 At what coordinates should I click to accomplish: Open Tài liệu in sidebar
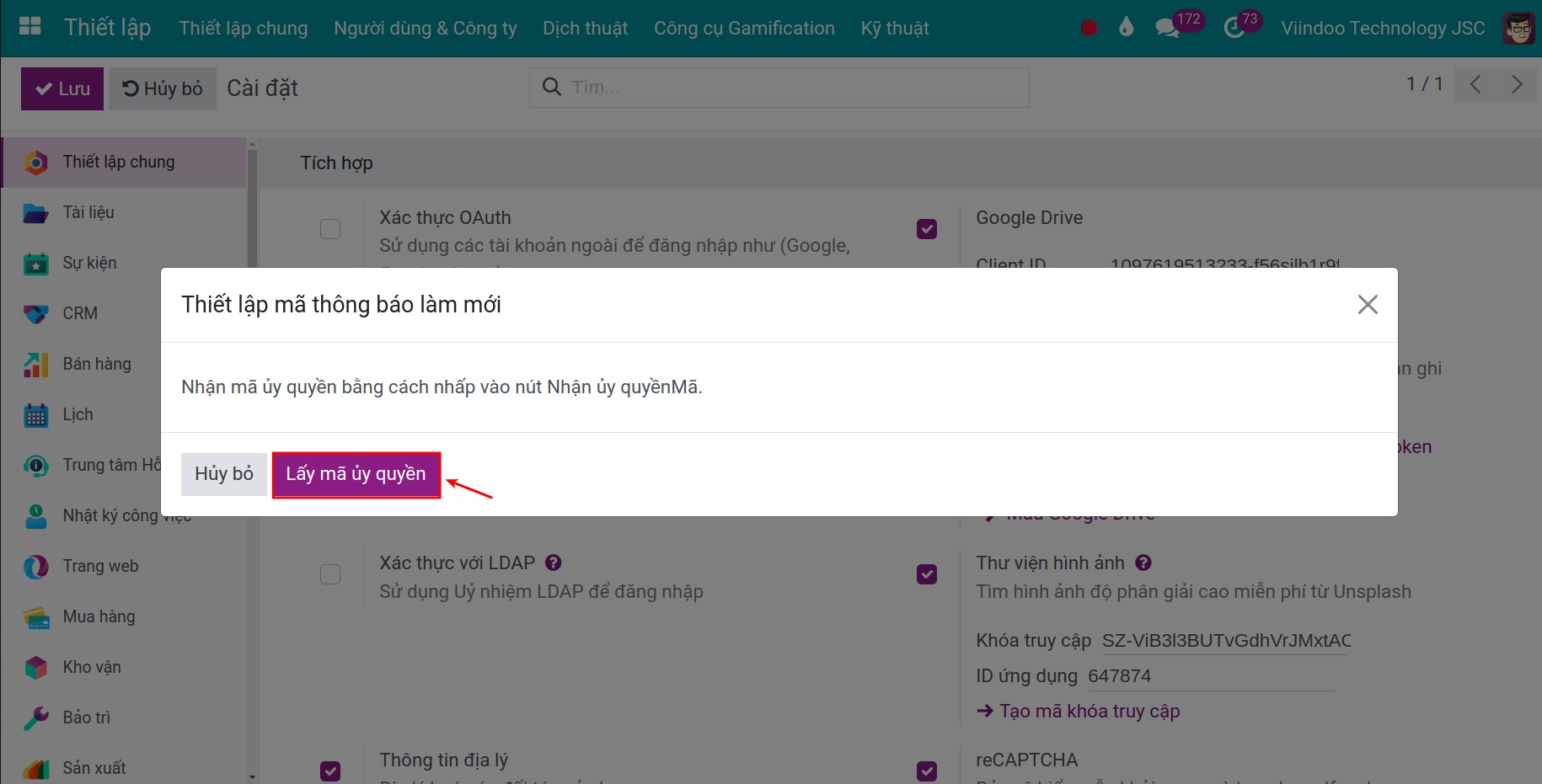tap(125, 212)
